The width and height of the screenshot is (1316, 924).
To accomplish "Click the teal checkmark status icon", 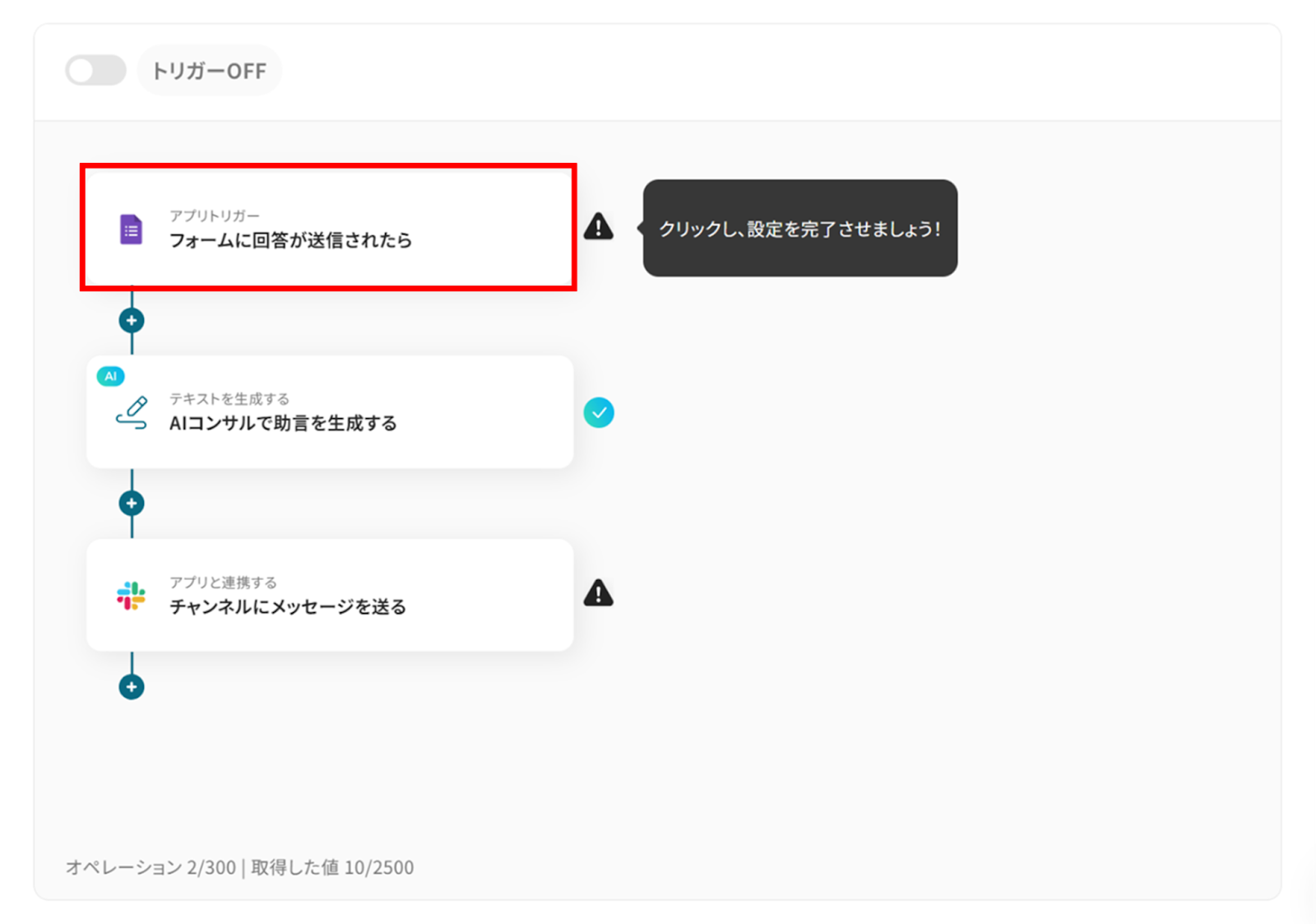I will (x=599, y=412).
